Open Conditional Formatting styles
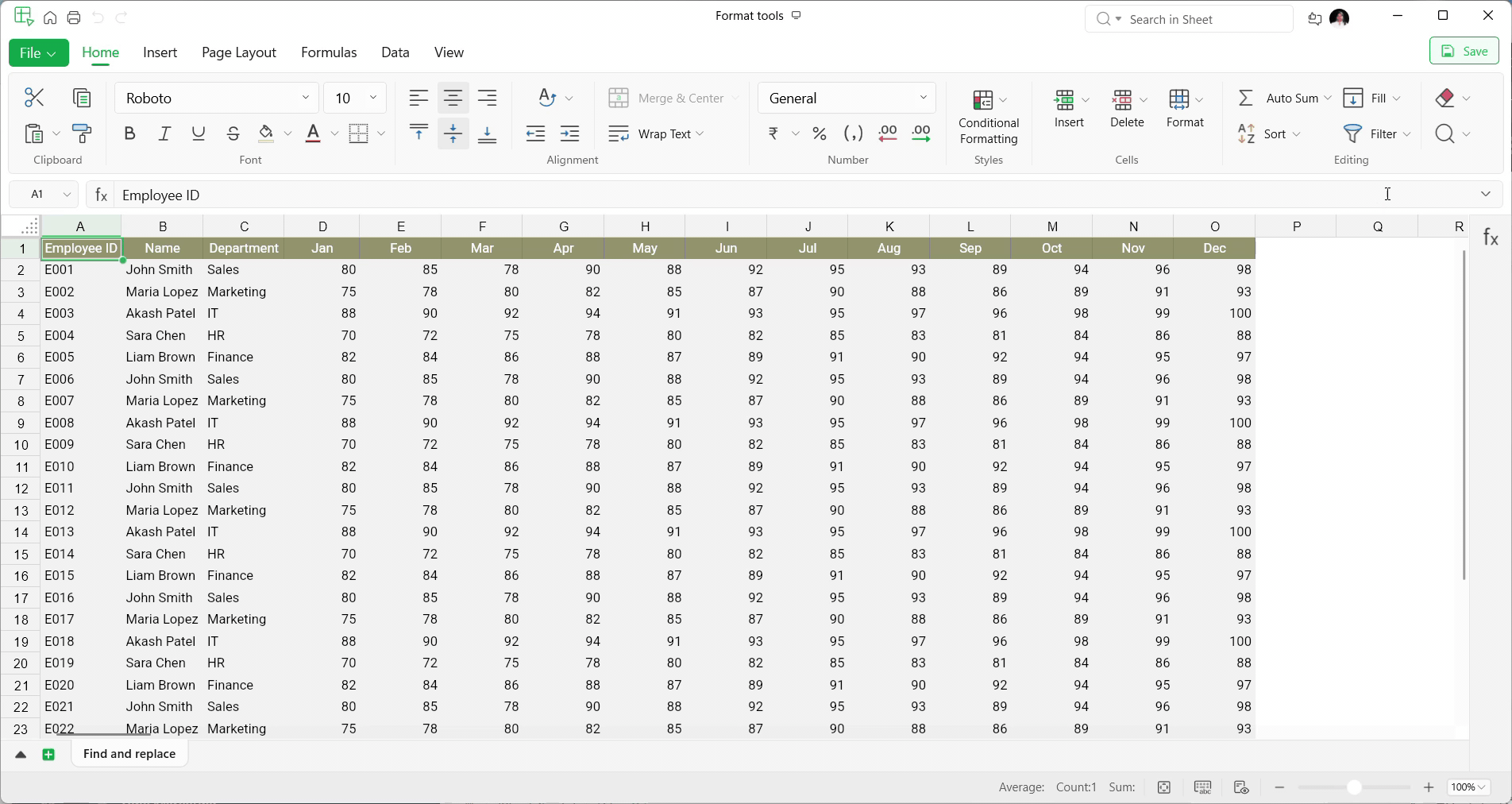The width and height of the screenshot is (1512, 804). [x=988, y=116]
